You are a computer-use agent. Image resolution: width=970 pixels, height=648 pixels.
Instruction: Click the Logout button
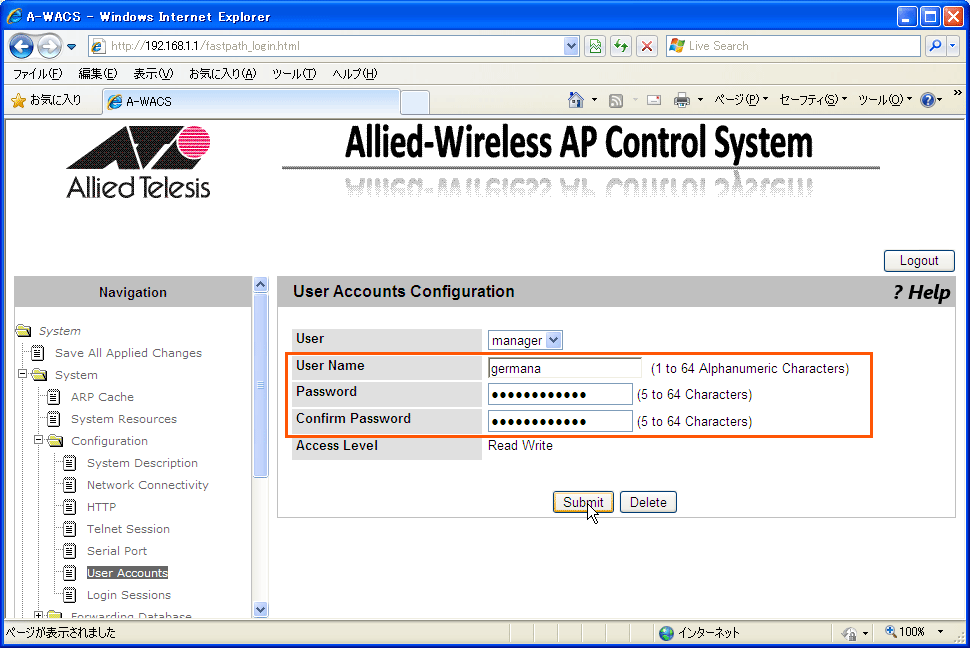[x=919, y=261]
